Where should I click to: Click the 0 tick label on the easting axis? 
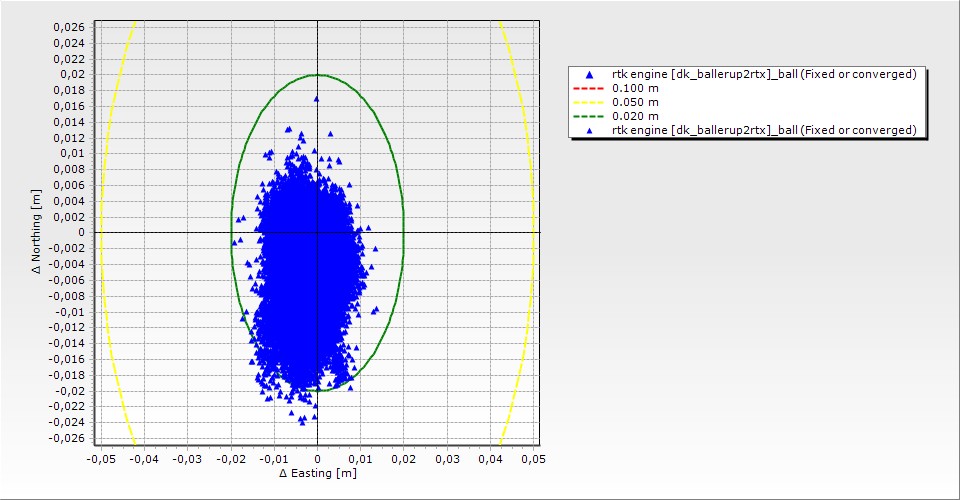coord(317,459)
